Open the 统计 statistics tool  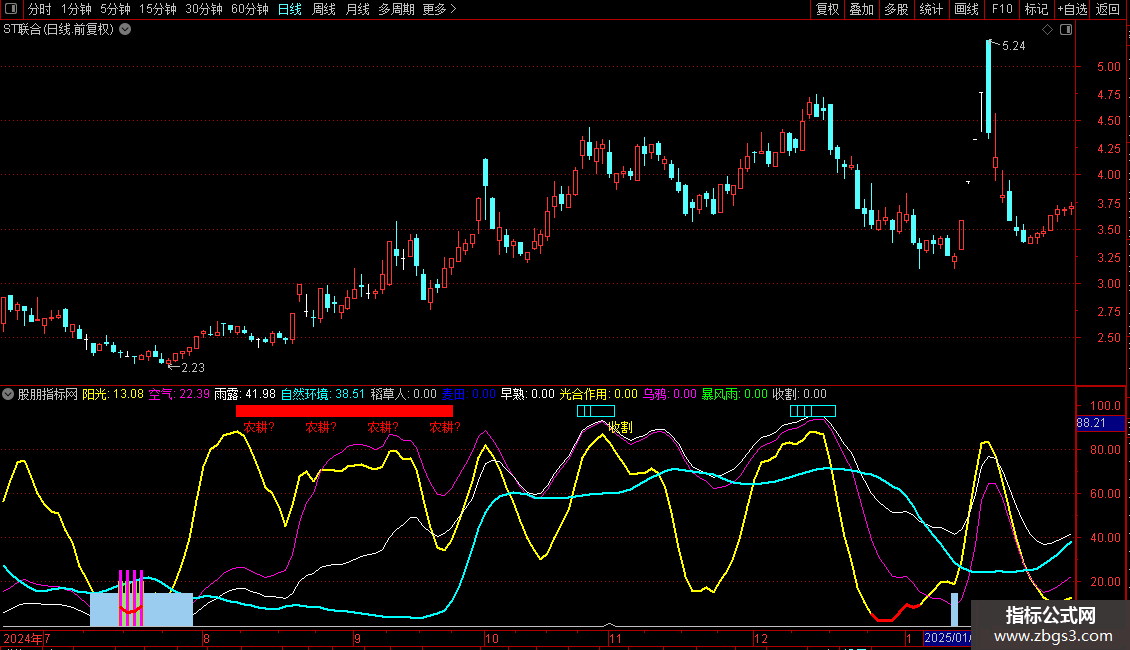(x=931, y=9)
